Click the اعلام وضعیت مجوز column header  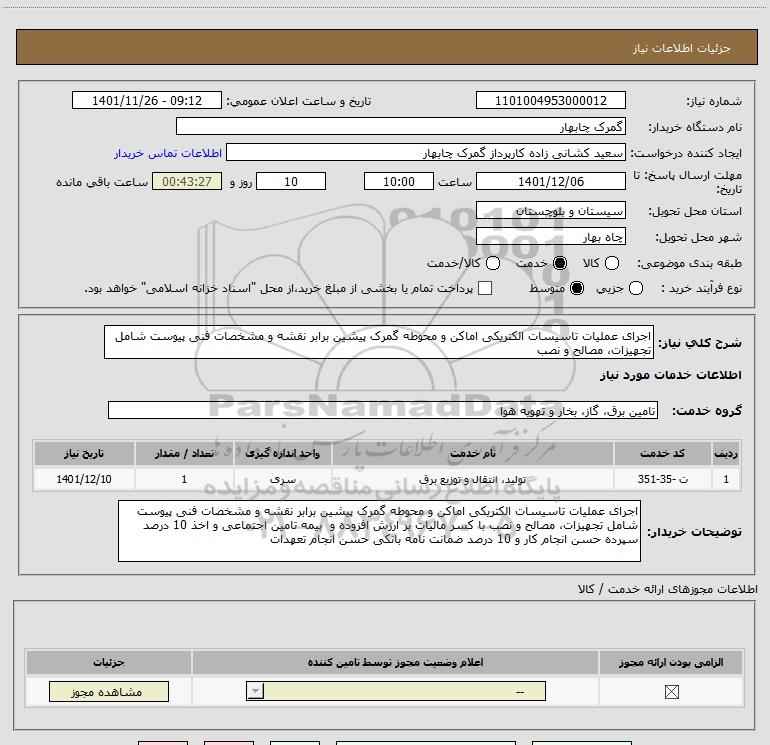tap(395, 662)
